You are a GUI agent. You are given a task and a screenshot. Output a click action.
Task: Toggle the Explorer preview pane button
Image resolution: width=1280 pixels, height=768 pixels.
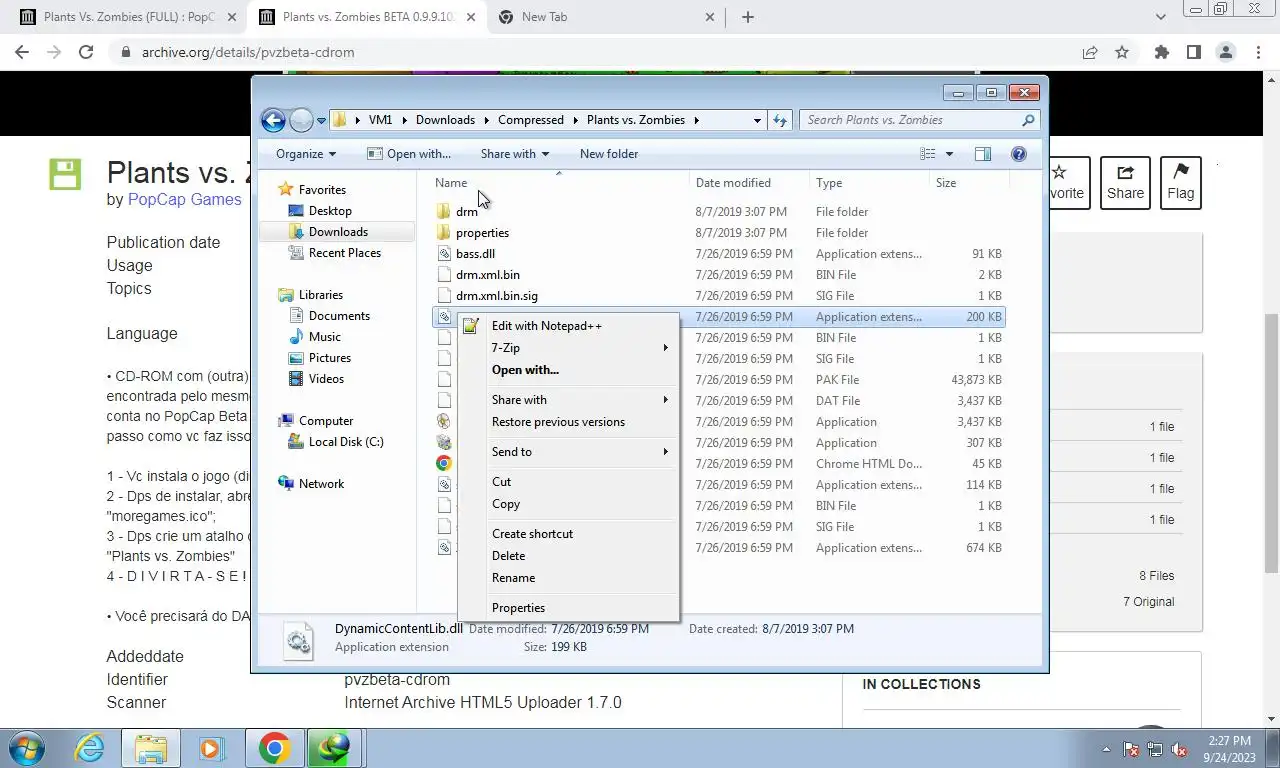coord(983,154)
